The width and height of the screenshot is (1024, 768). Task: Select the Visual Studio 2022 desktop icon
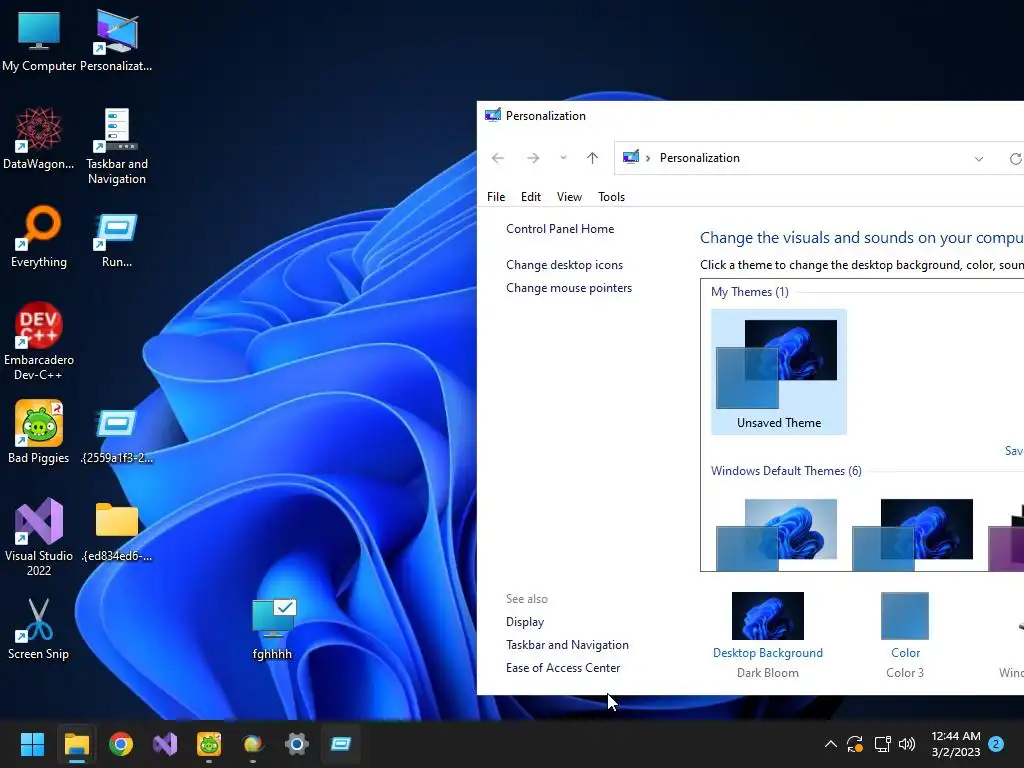pyautogui.click(x=39, y=537)
